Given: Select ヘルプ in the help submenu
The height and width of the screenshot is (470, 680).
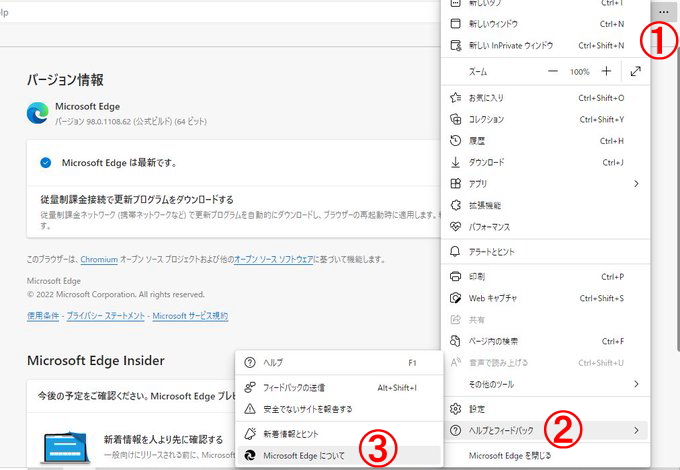Looking at the screenshot, I should (339, 362).
